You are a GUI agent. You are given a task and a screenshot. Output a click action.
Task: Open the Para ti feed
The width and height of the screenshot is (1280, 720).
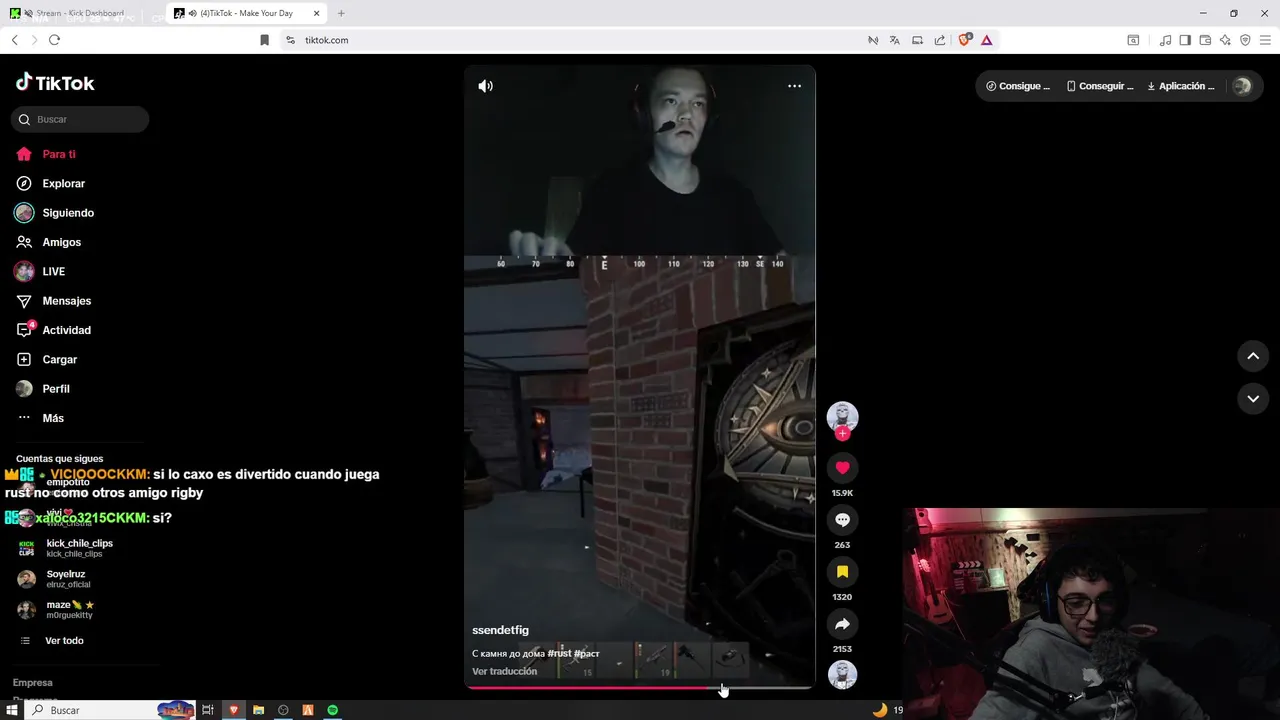point(58,154)
